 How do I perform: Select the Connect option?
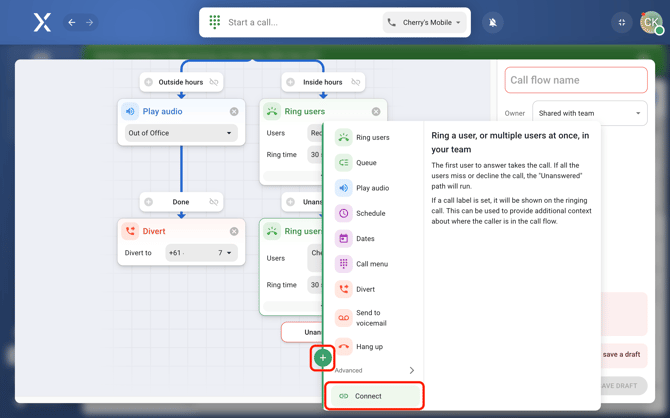373,396
